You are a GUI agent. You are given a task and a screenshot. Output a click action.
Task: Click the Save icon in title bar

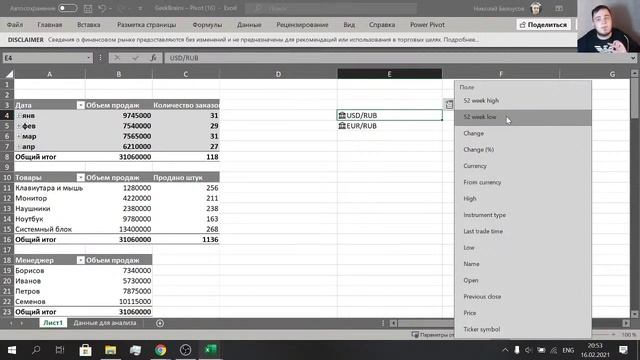coord(88,8)
